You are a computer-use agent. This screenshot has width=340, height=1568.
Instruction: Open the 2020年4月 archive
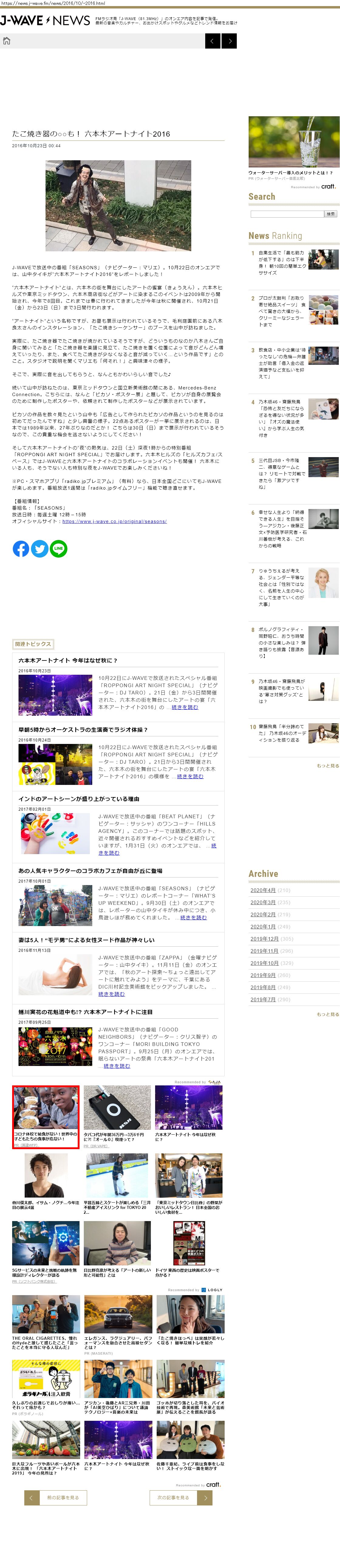pyautogui.click(x=263, y=890)
